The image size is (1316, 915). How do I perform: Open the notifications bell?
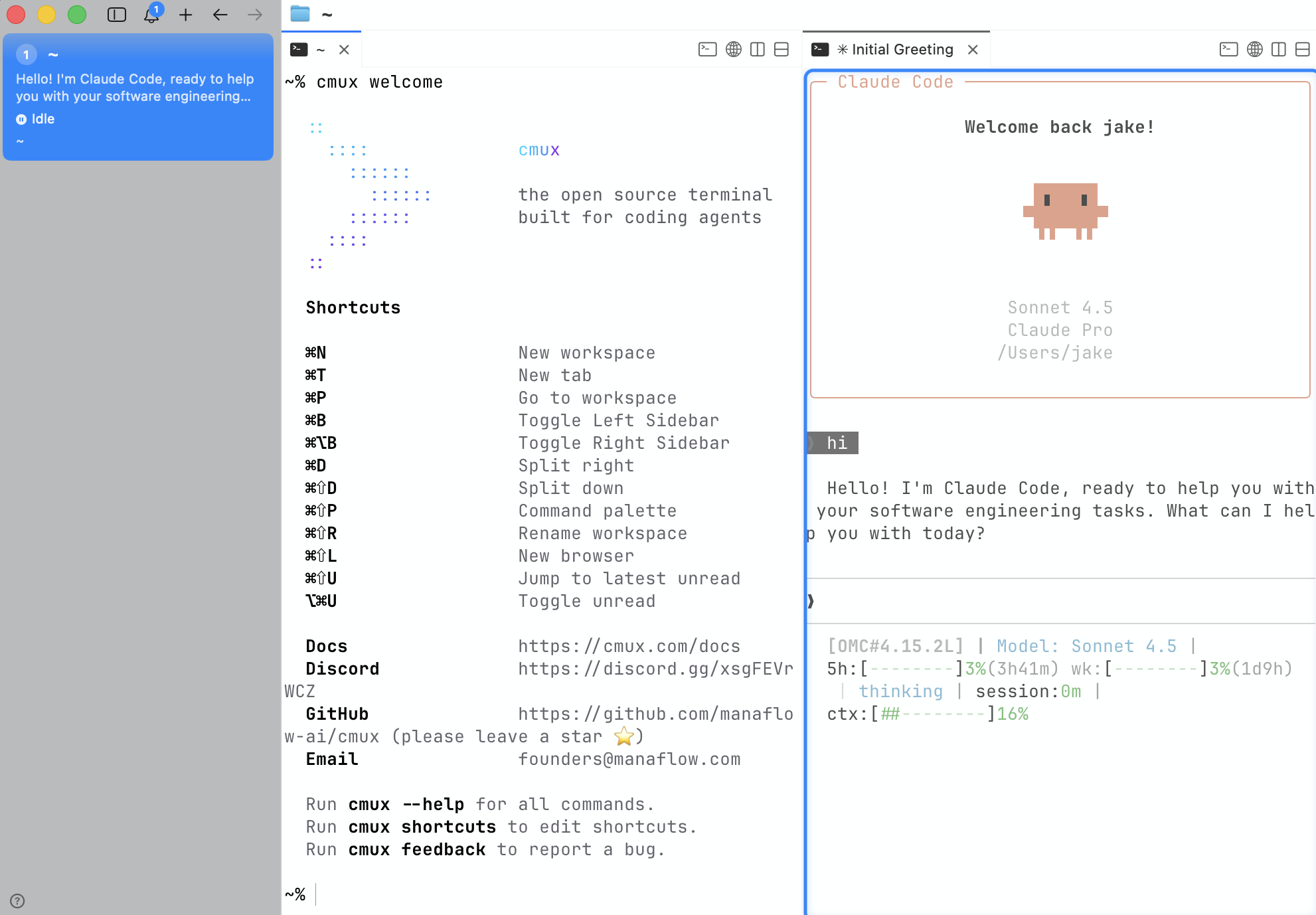pyautogui.click(x=152, y=15)
